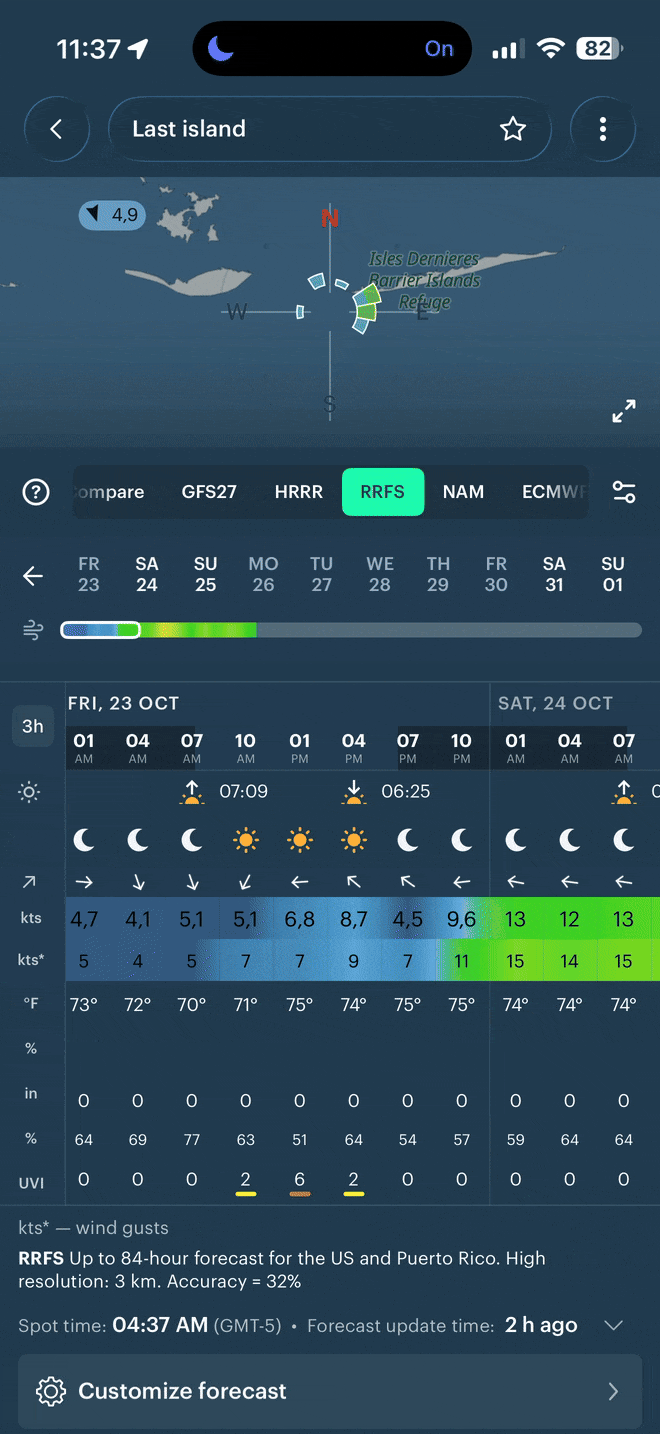Toggle the 3h time step button
The image size is (660, 1434).
tap(33, 726)
